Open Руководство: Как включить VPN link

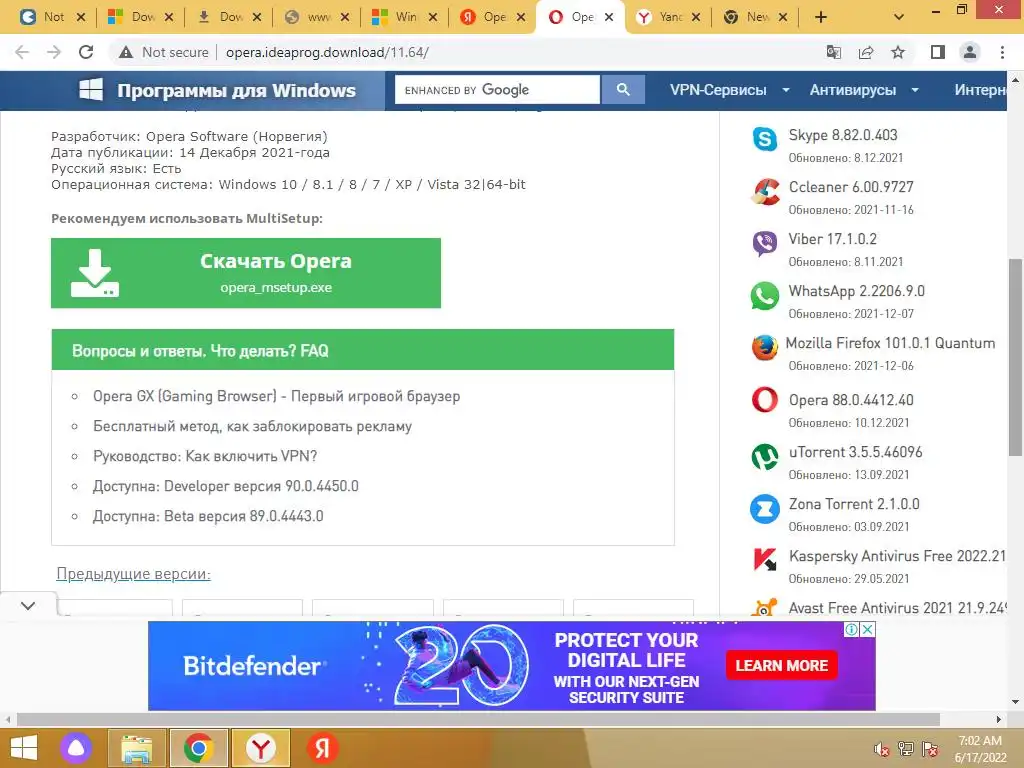(205, 456)
